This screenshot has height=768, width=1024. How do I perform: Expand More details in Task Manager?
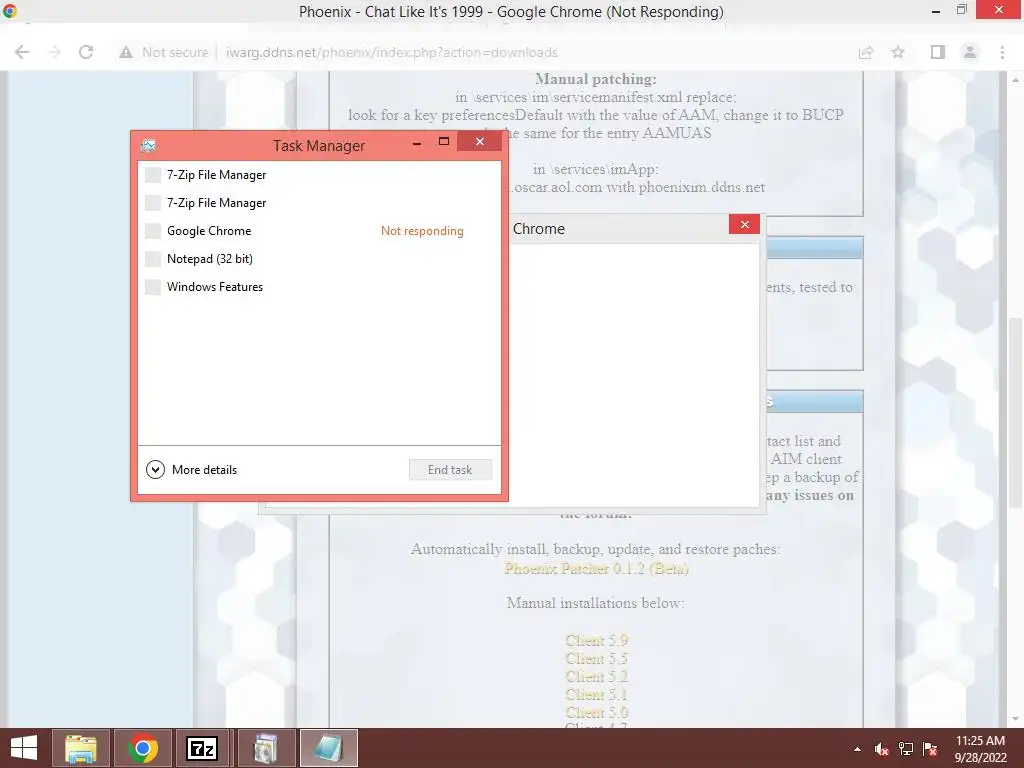pos(191,470)
